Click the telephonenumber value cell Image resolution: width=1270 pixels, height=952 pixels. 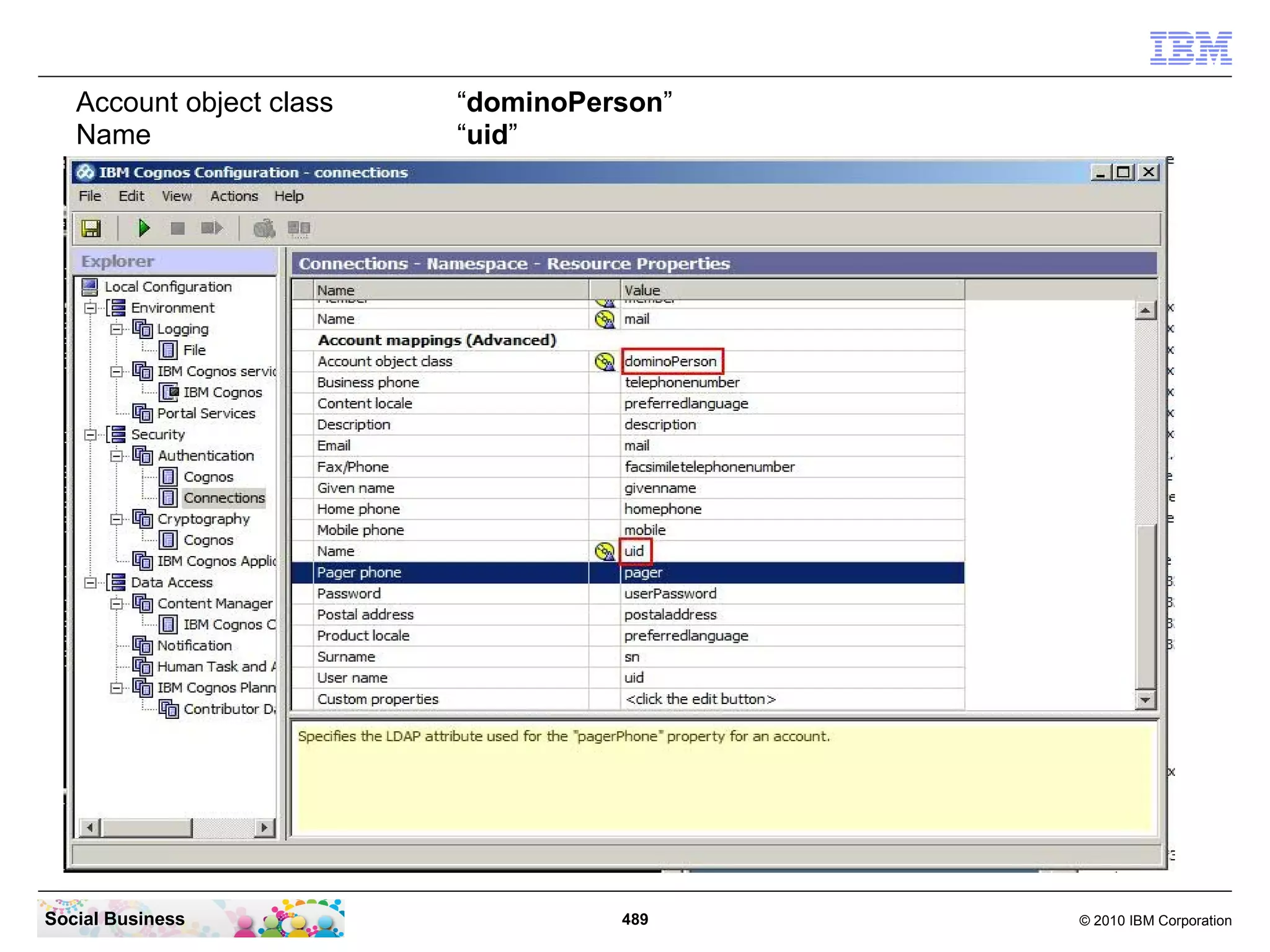[793, 382]
